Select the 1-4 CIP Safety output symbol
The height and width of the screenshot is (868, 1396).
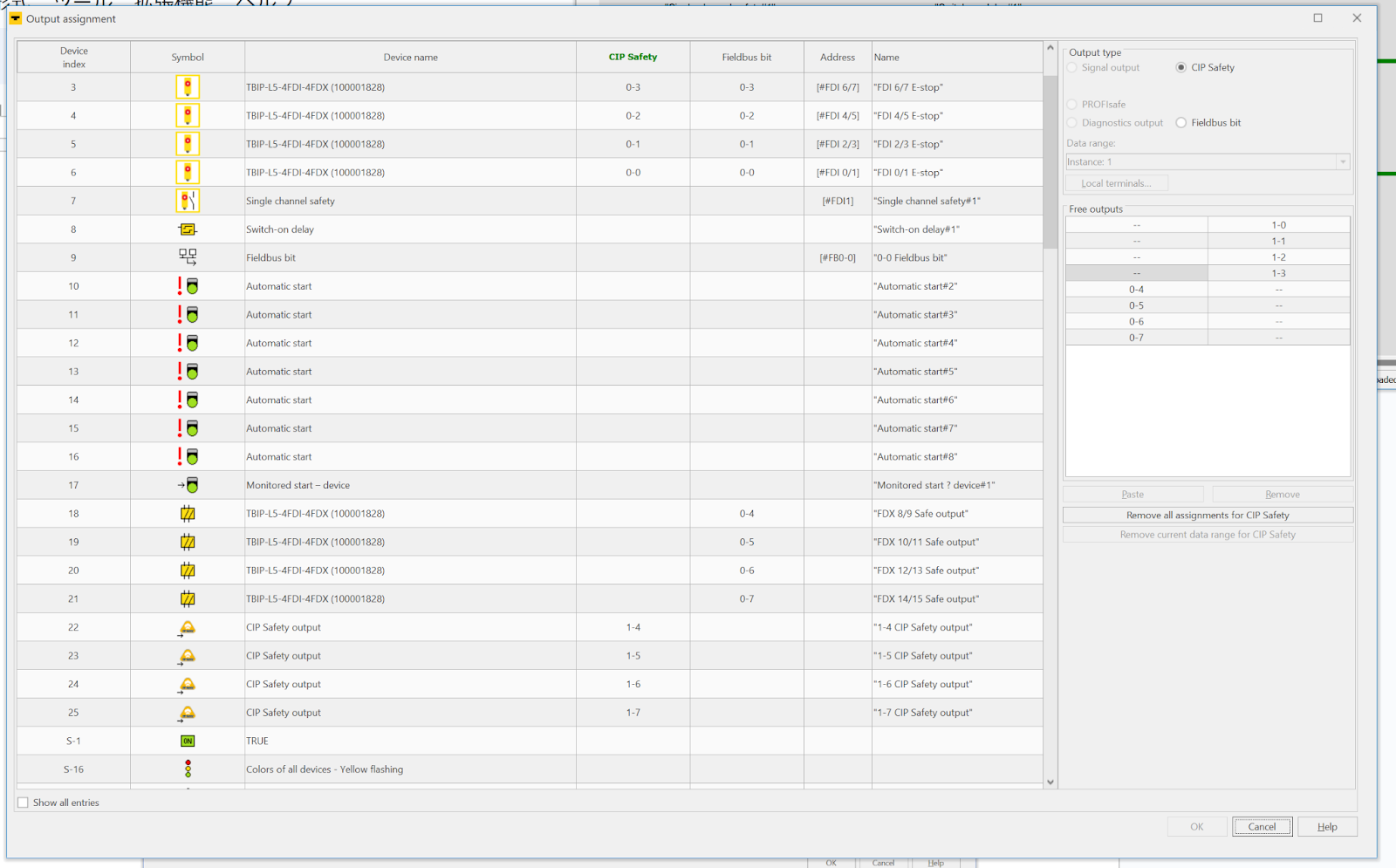pyautogui.click(x=187, y=628)
